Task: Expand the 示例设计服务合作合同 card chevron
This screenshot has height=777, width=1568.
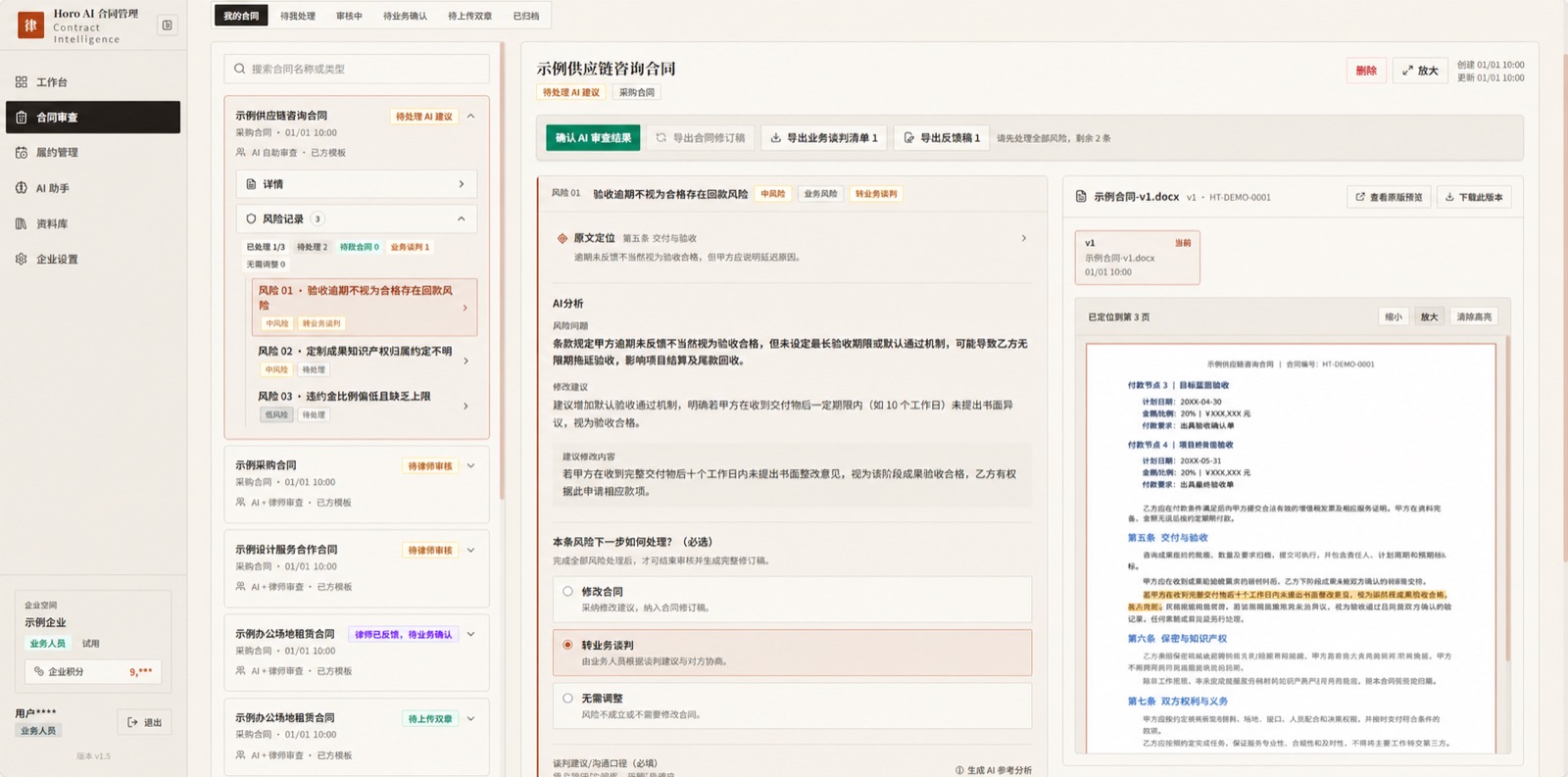Action: [x=470, y=550]
